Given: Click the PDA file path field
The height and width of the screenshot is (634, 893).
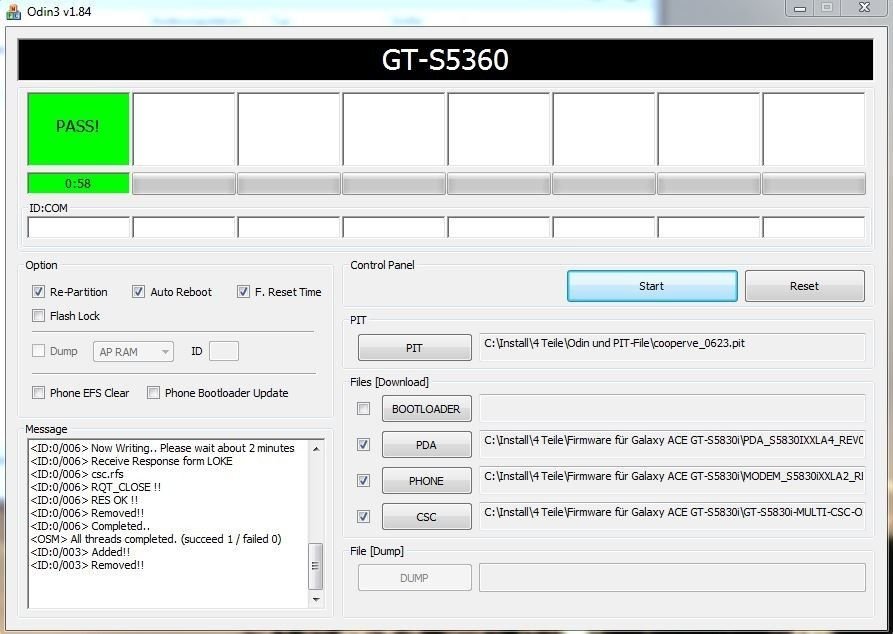Looking at the screenshot, I should point(672,444).
